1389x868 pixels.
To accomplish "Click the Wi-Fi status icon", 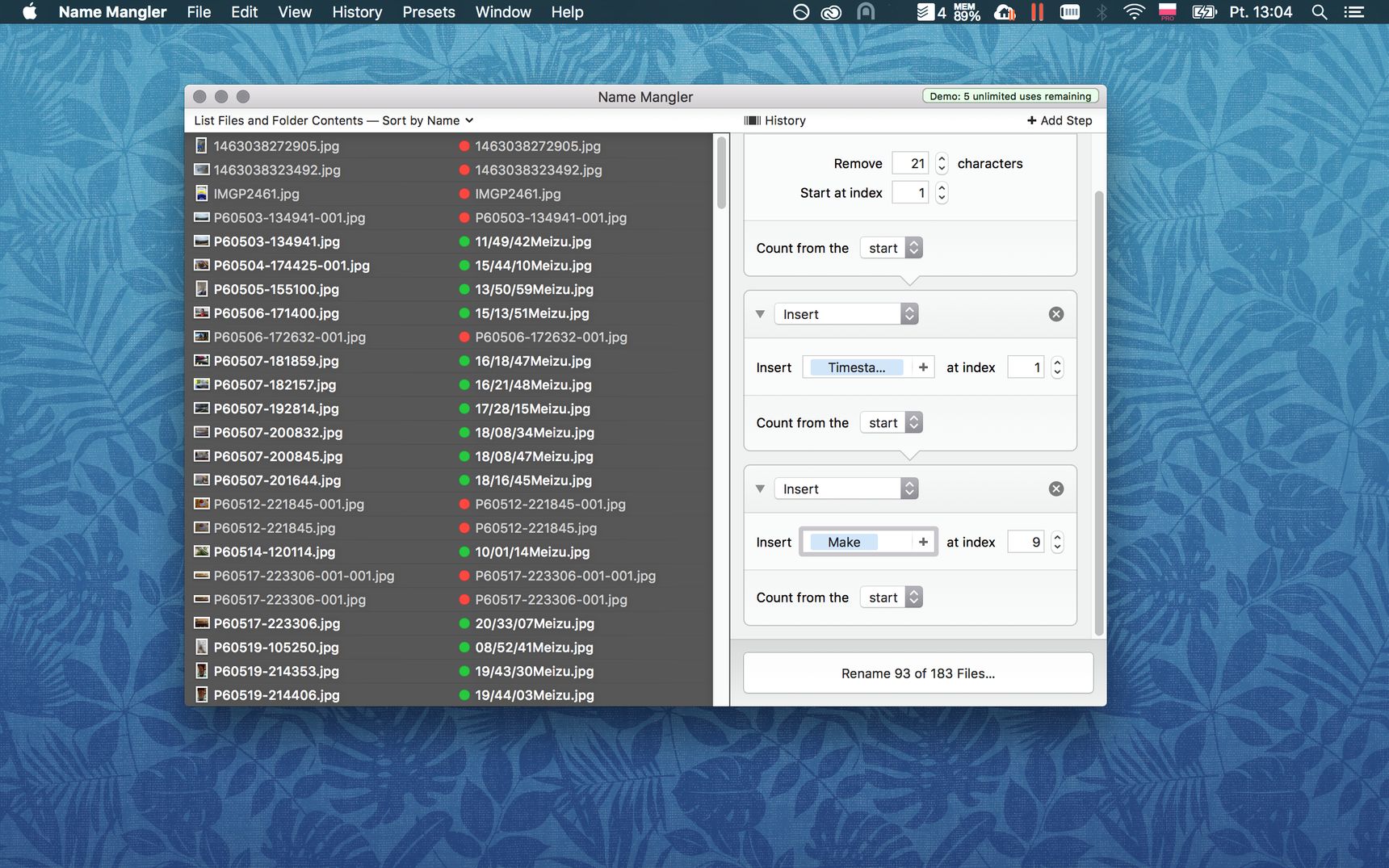I will pos(1134,12).
